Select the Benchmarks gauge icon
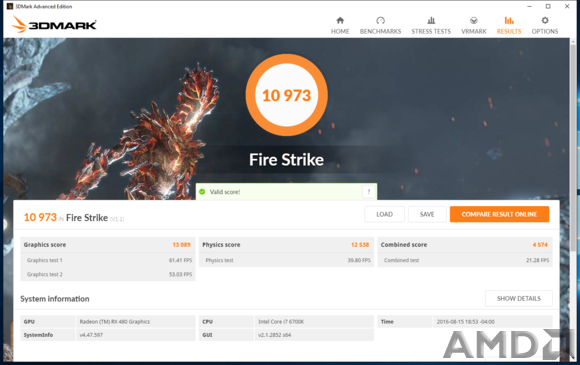The height and width of the screenshot is (365, 580). click(x=380, y=20)
